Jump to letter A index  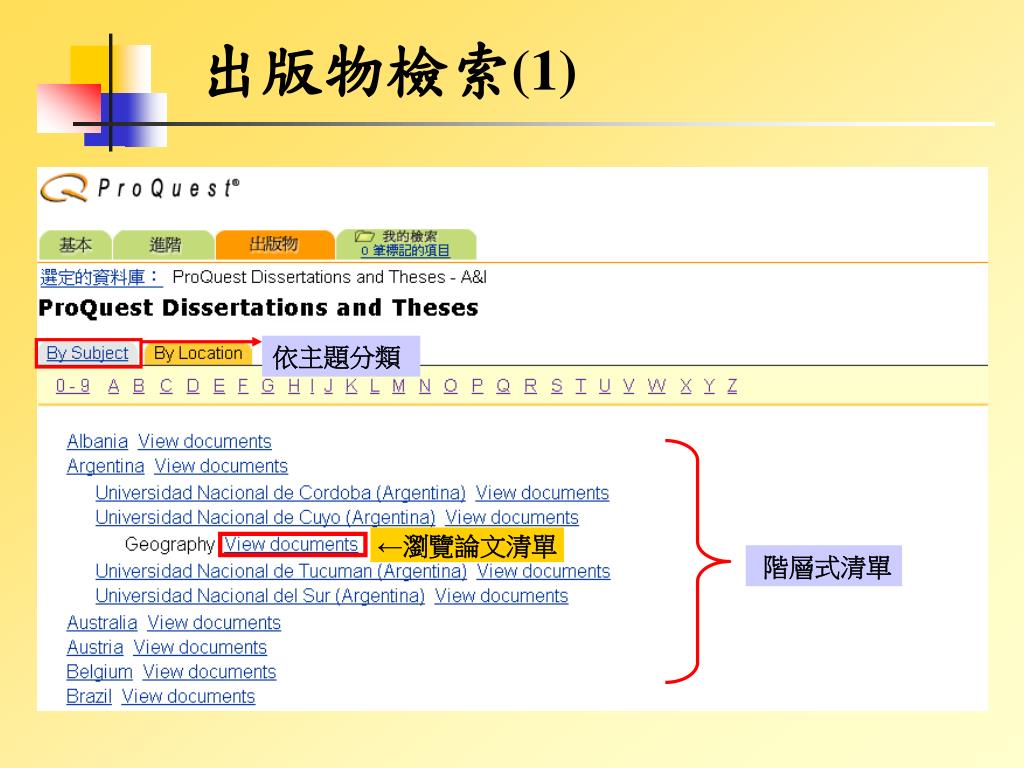[114, 386]
